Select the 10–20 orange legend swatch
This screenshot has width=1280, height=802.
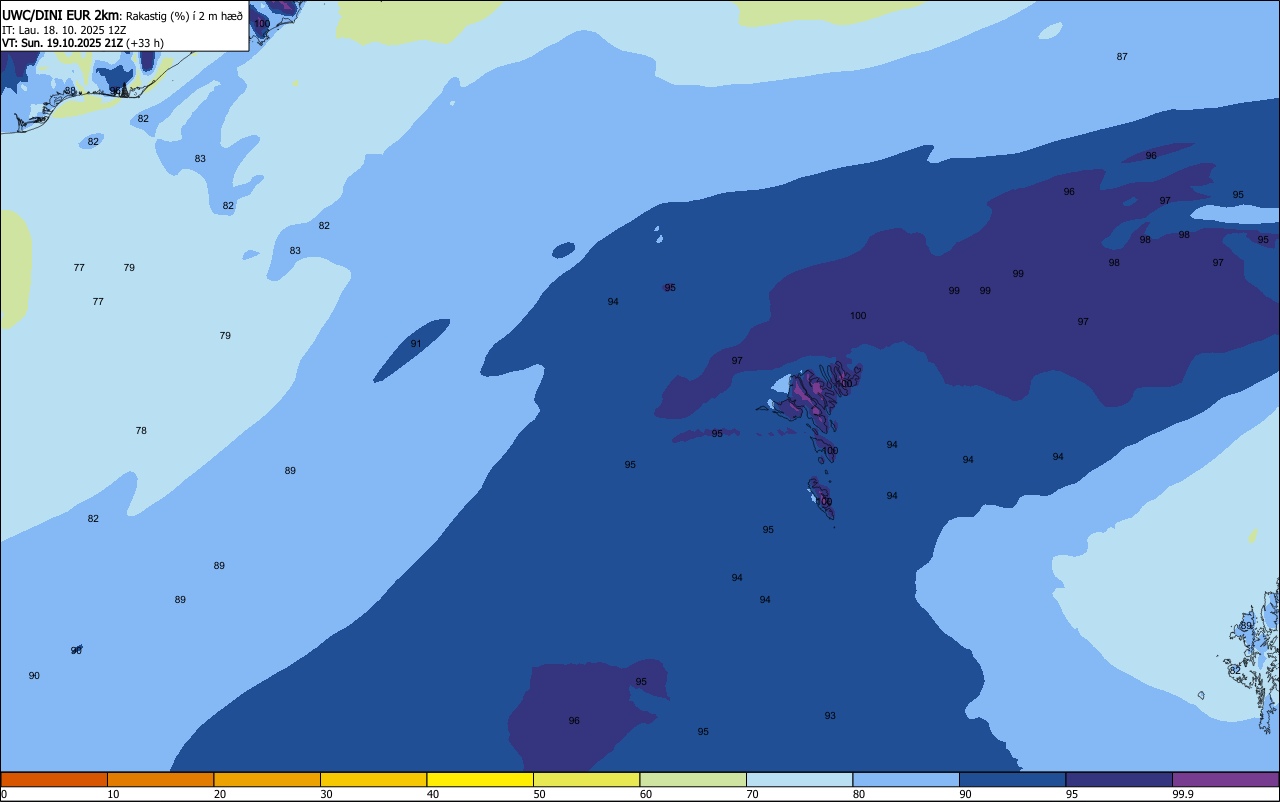point(160,779)
